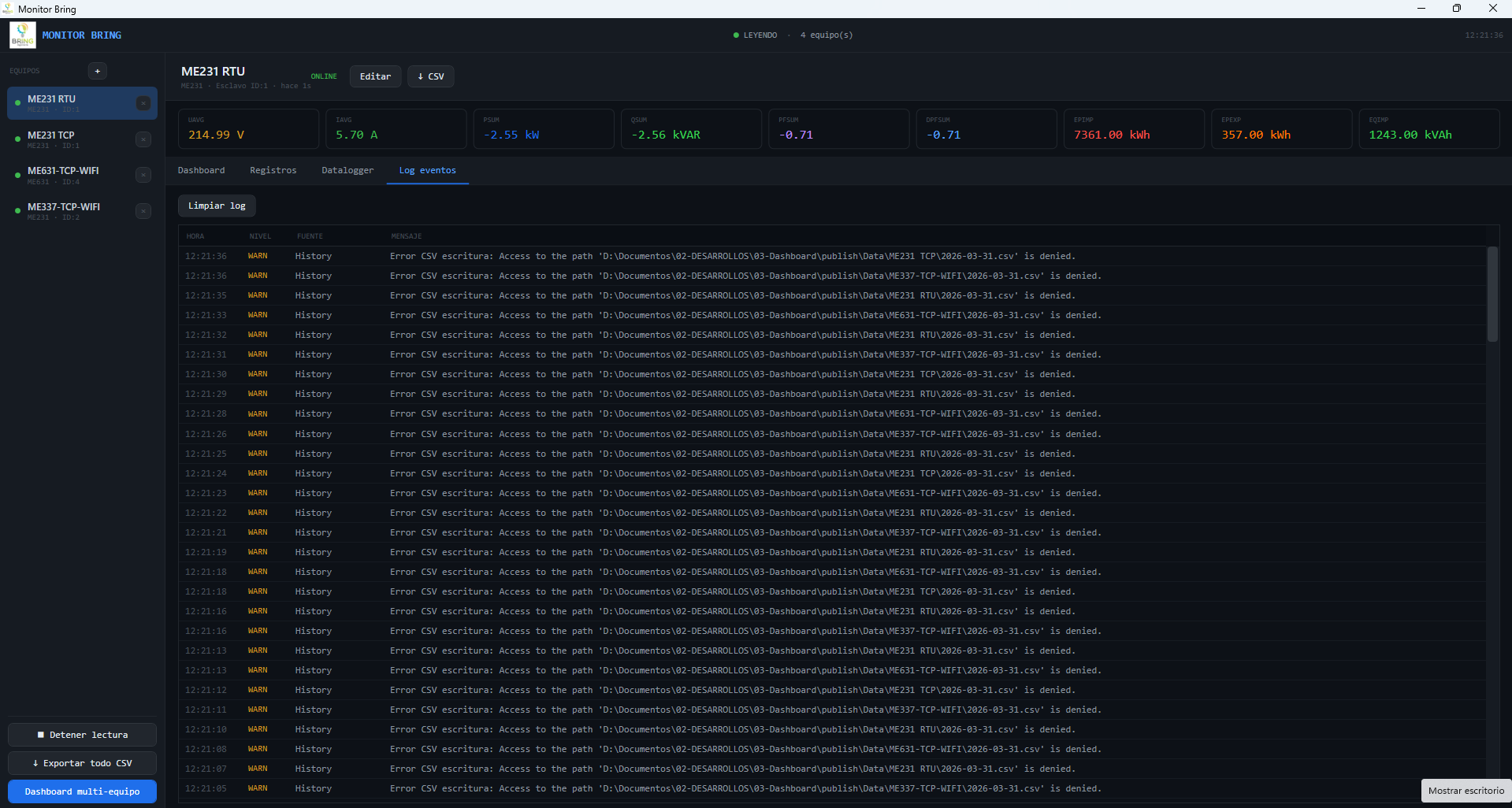Switch to the Dashboard tab
Viewport: 1512px width, 808px height.
(201, 170)
